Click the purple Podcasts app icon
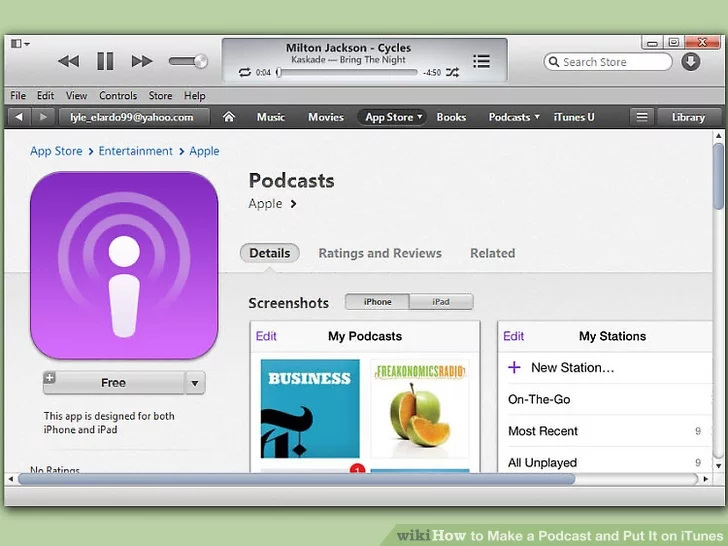Screen dimensions: 728x546 point(124,265)
